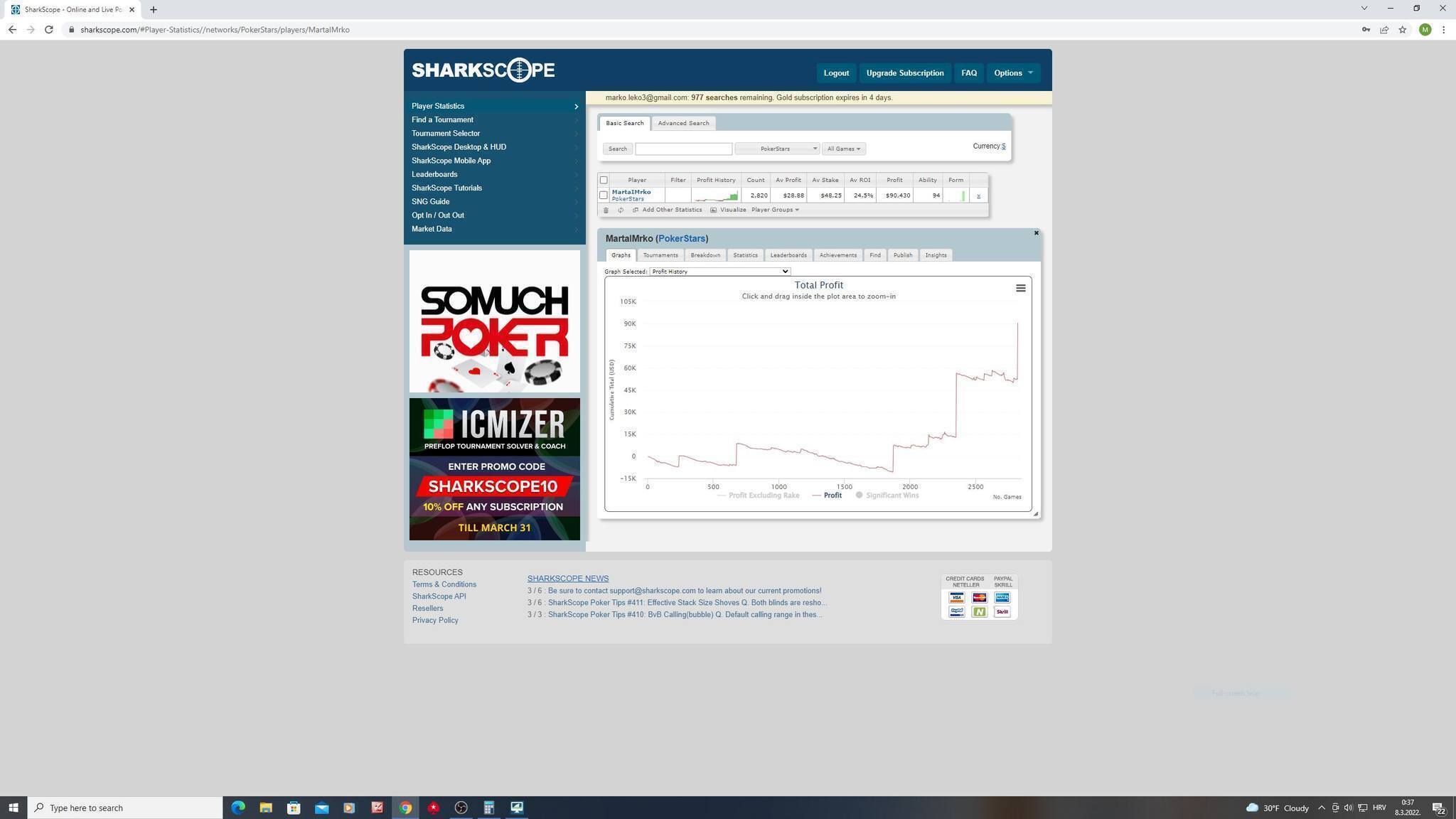1456x819 pixels.
Task: Switch to the Tournaments tab
Action: [x=660, y=255]
